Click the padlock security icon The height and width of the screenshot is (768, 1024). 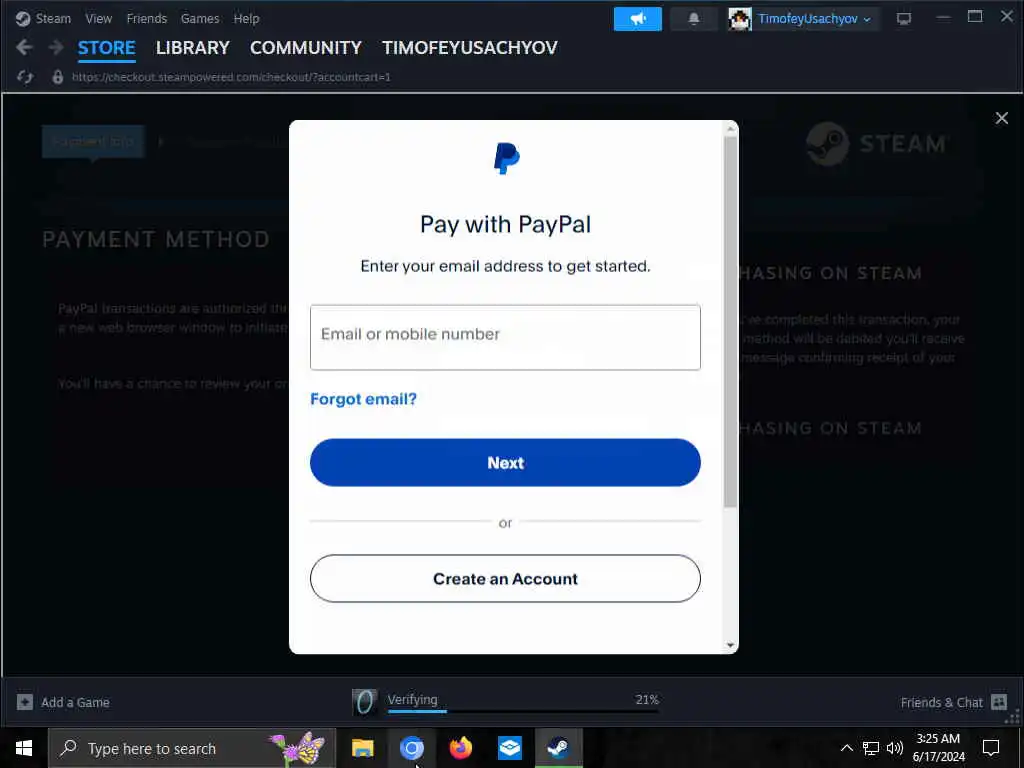pos(58,77)
